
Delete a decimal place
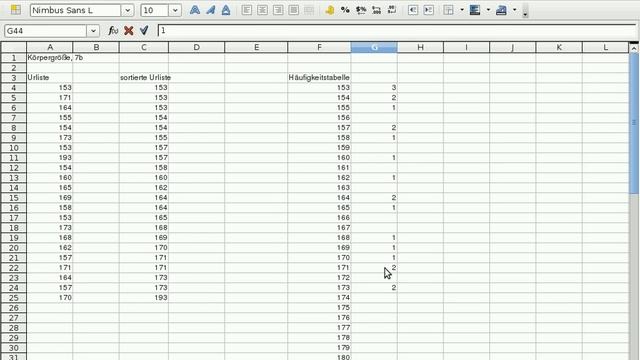(x=392, y=10)
